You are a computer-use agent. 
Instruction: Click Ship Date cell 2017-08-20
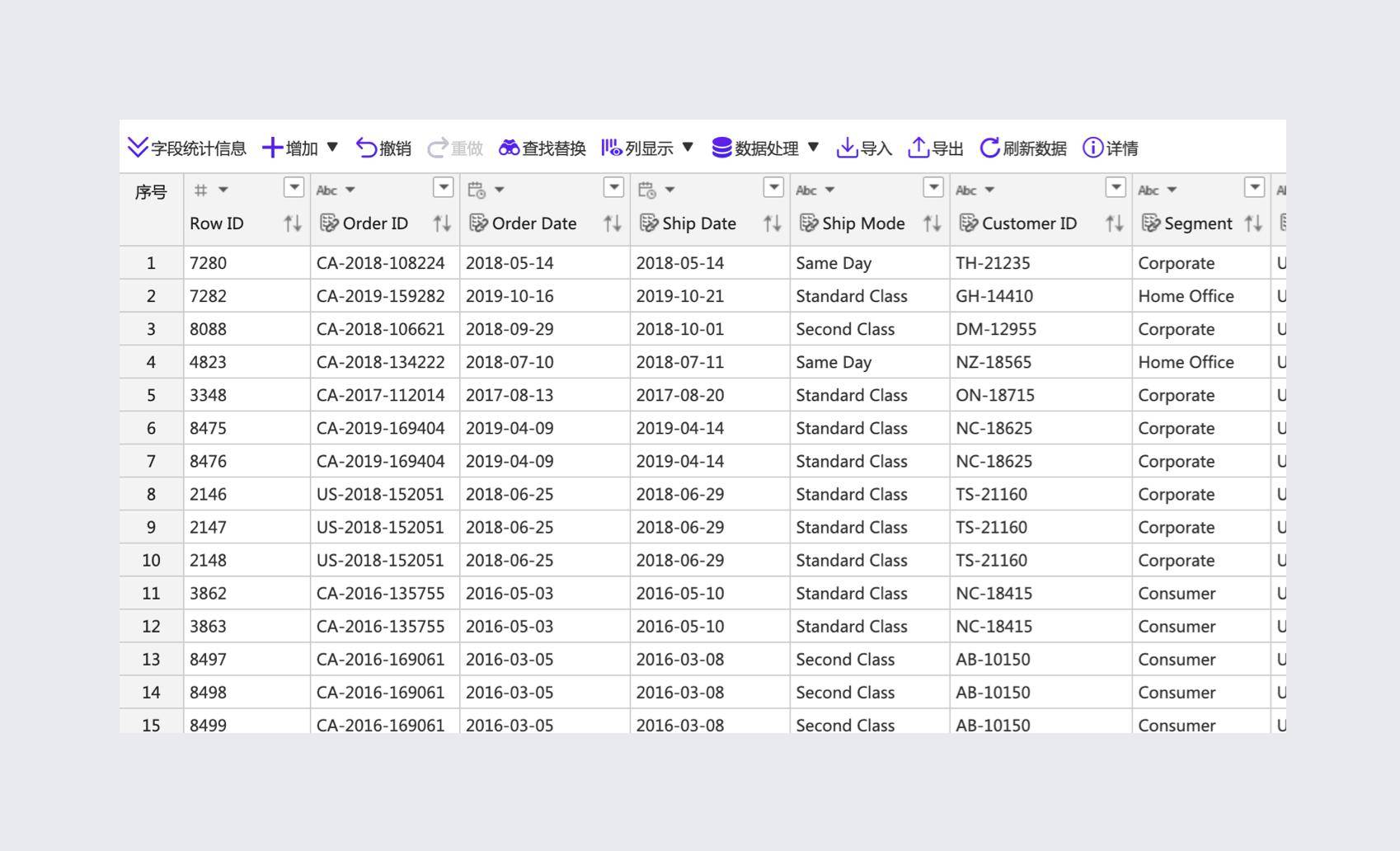710,395
